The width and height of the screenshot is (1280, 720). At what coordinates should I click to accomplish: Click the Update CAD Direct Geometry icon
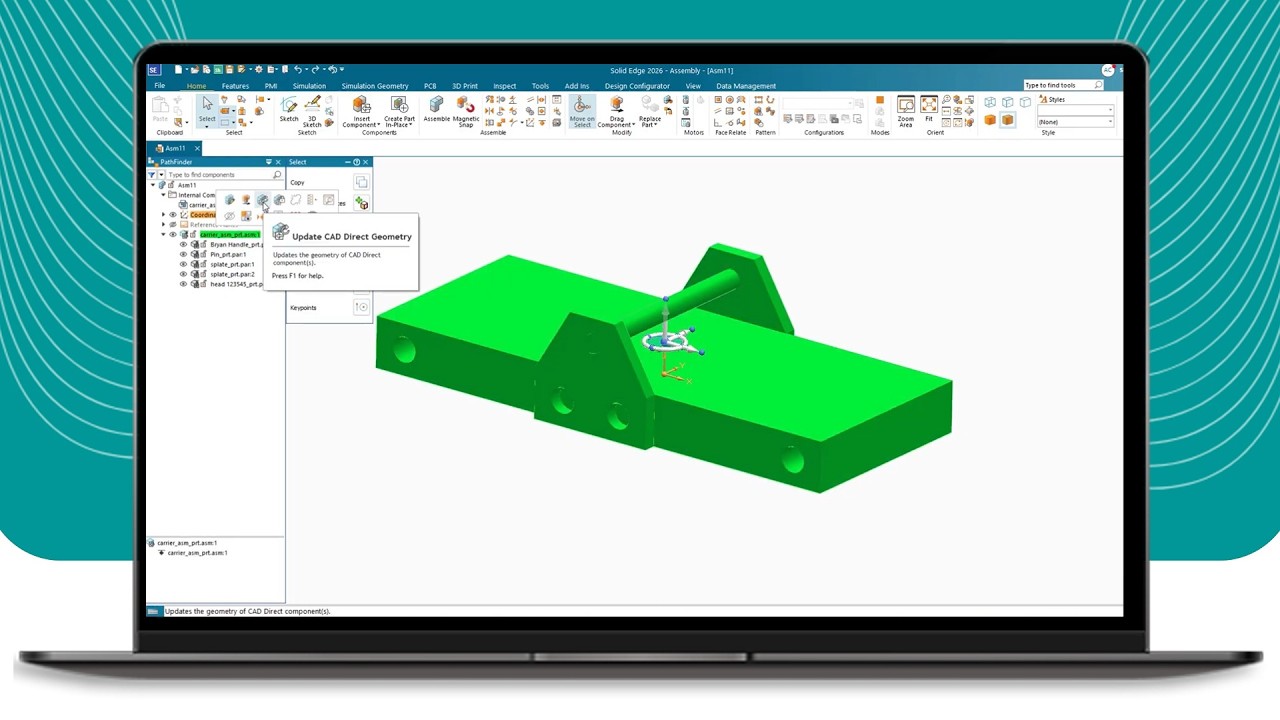(x=263, y=199)
